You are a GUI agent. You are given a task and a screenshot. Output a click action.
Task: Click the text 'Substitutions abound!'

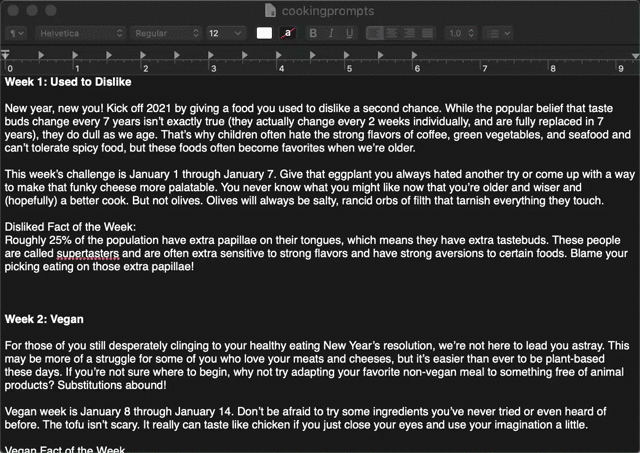tap(112, 385)
